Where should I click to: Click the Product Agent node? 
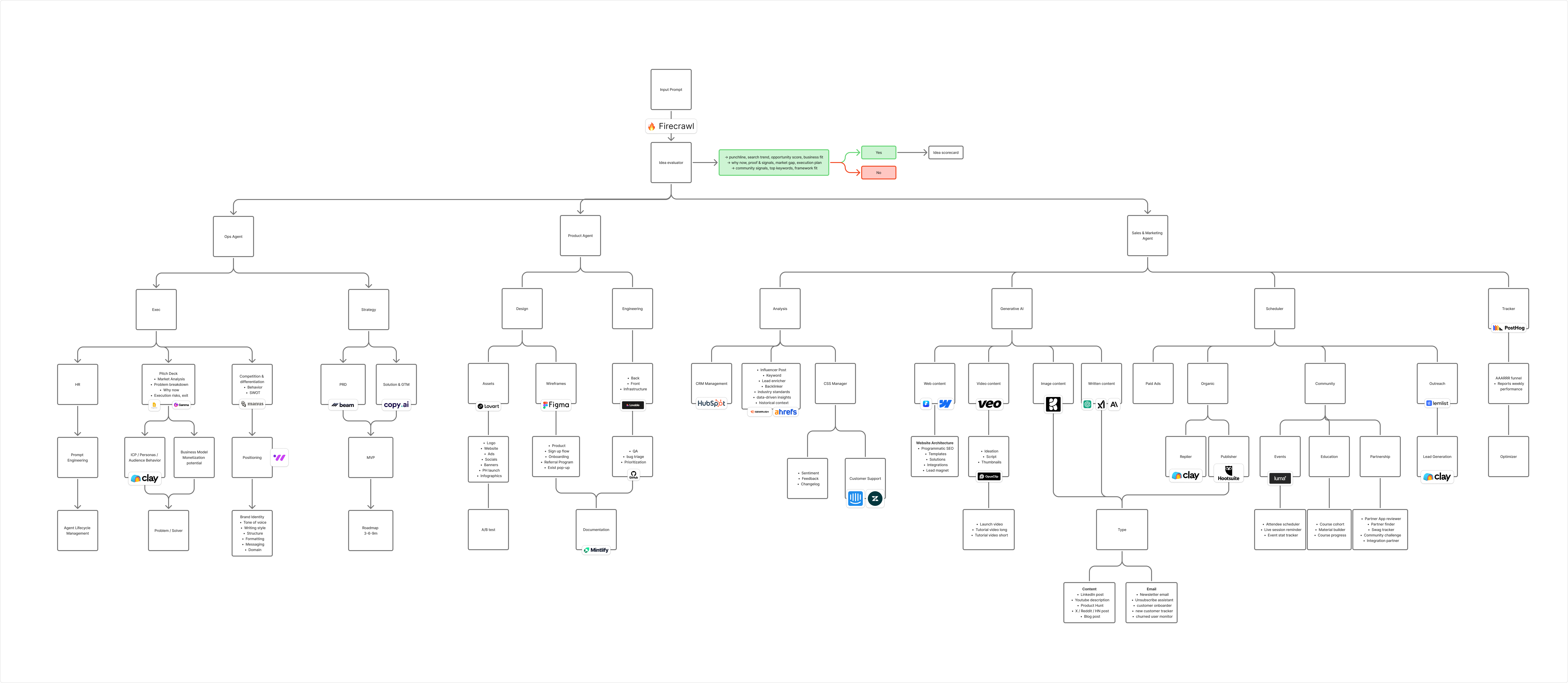(x=580, y=235)
